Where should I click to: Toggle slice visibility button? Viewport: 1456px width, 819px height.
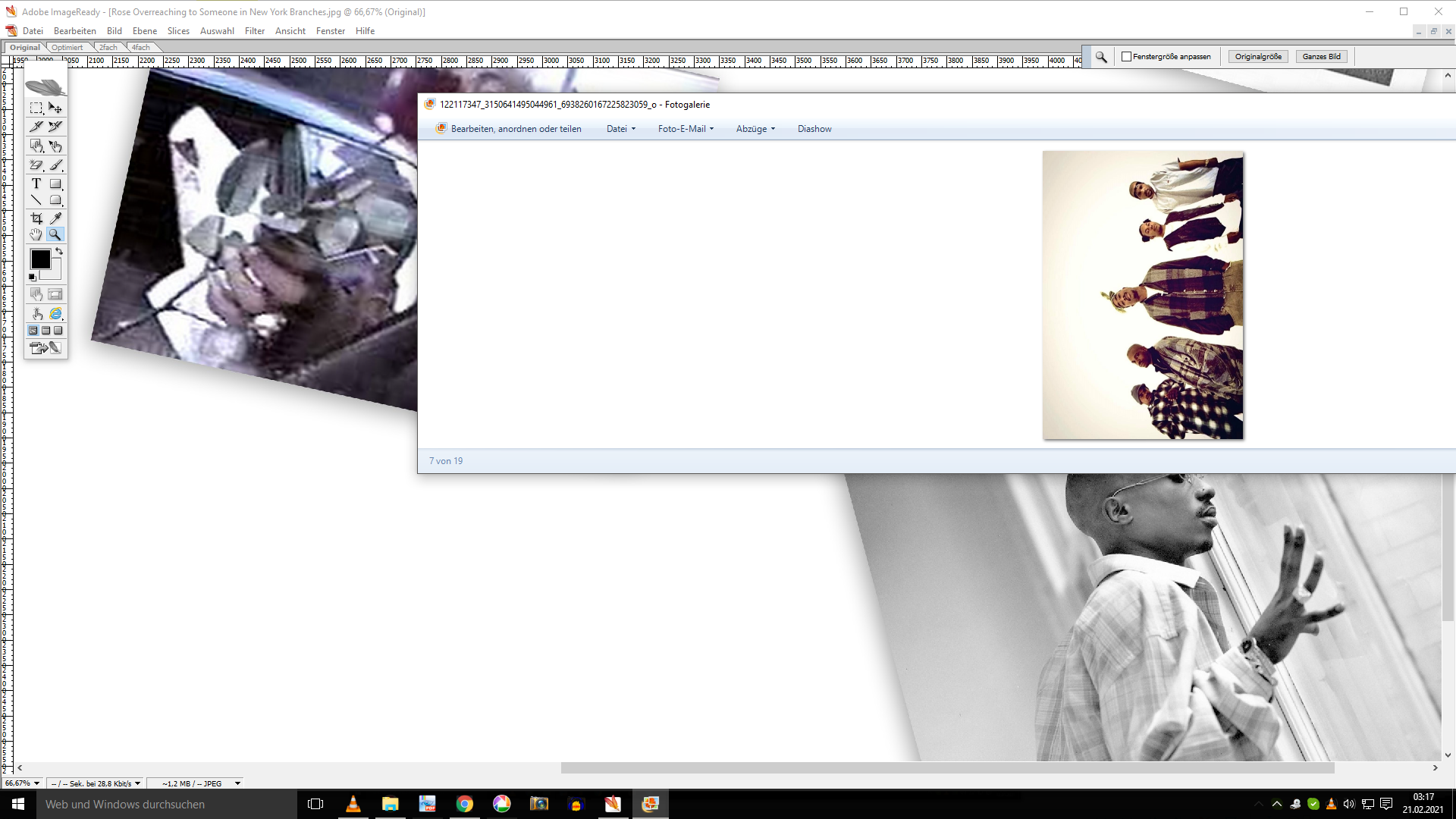(55, 294)
